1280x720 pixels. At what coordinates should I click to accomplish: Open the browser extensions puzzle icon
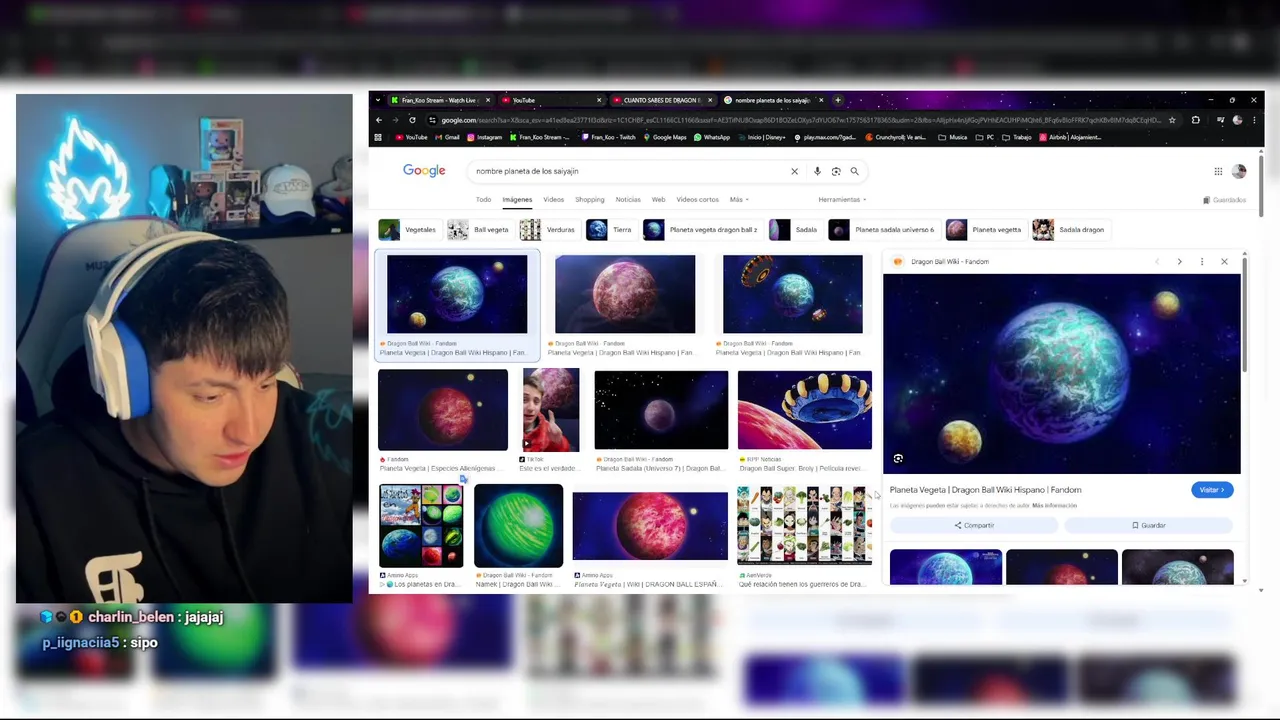tap(1196, 120)
